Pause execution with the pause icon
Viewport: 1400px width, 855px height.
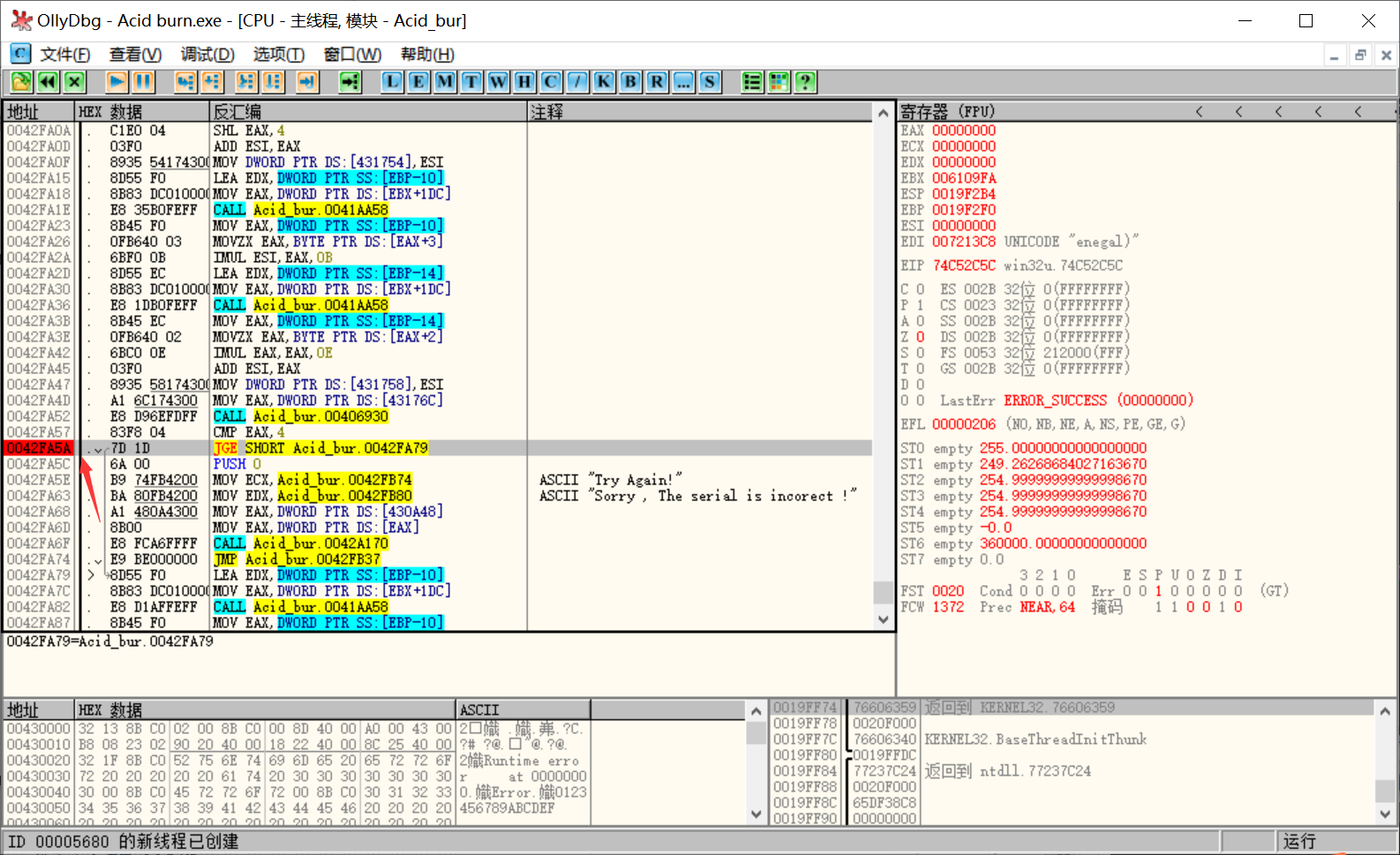point(144,82)
